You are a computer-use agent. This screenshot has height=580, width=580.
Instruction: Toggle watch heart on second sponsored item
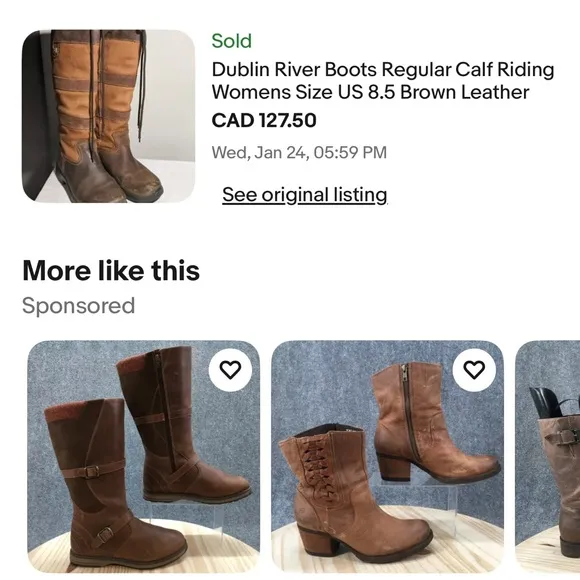[474, 370]
